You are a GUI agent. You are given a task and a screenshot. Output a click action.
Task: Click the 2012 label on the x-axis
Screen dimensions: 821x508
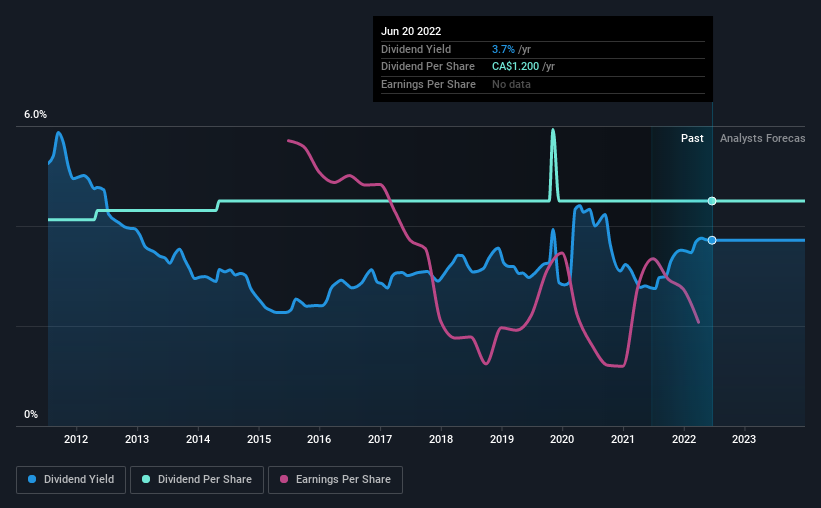click(x=76, y=439)
